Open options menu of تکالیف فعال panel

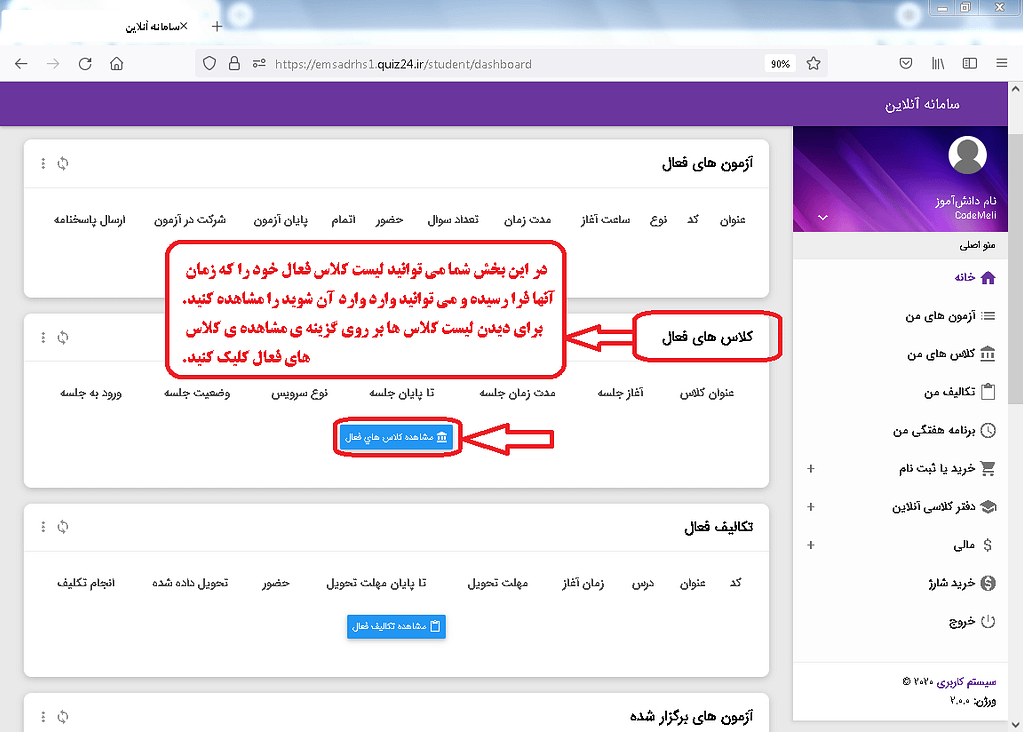coord(43,526)
